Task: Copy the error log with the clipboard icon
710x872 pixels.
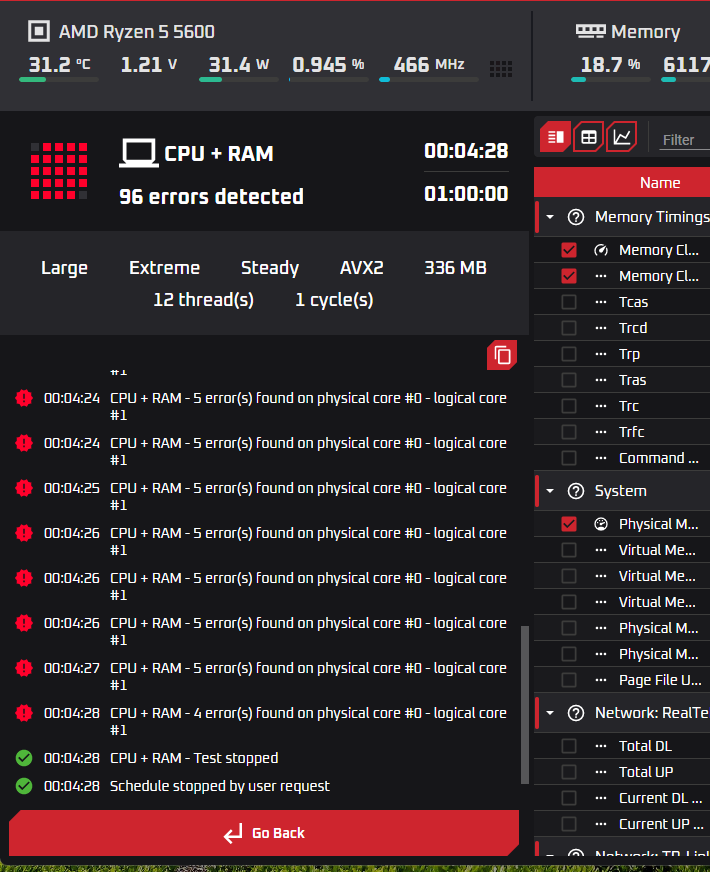Action: coord(503,355)
